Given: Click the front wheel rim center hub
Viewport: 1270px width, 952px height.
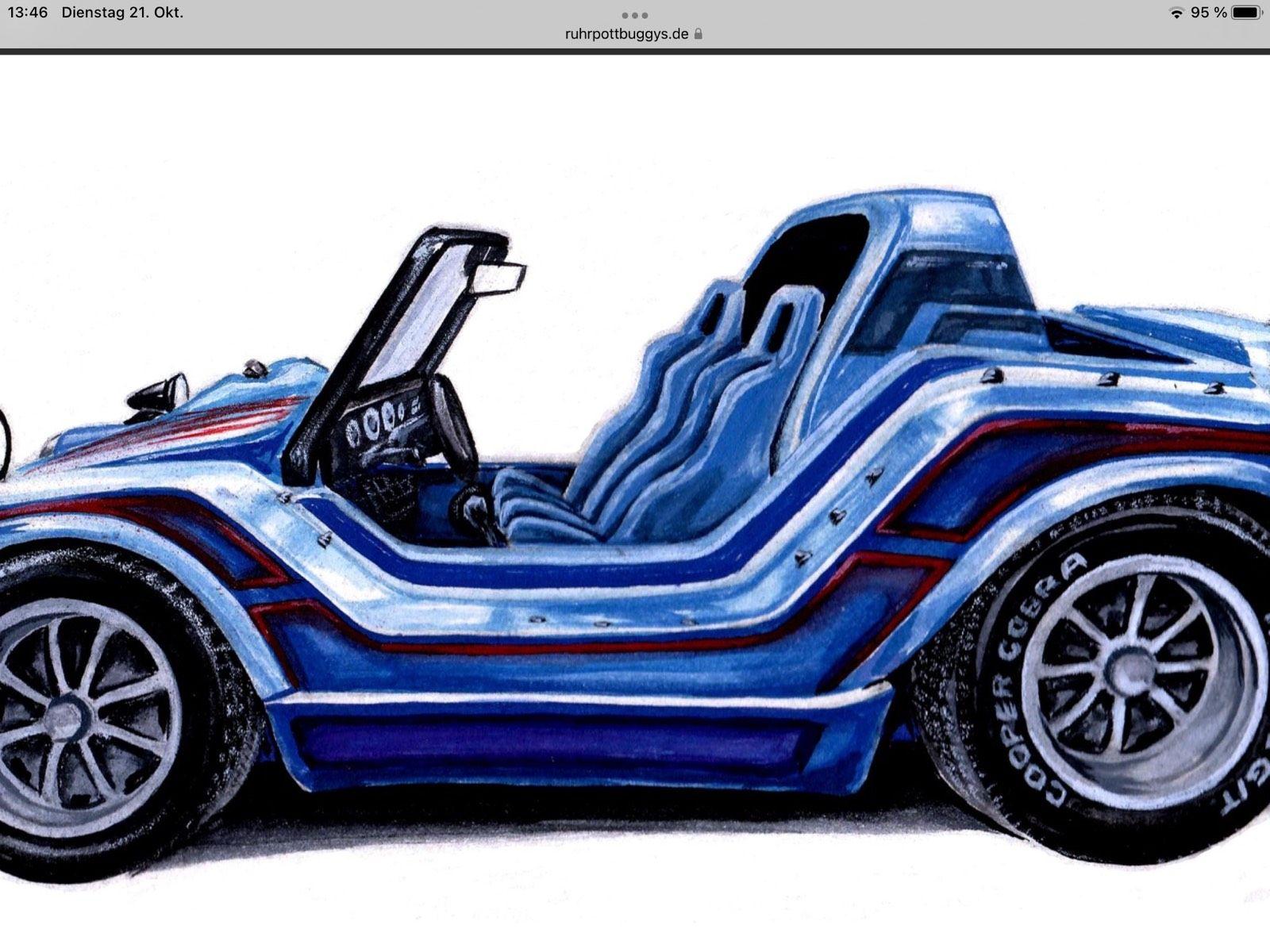Looking at the screenshot, I should 65,718.
